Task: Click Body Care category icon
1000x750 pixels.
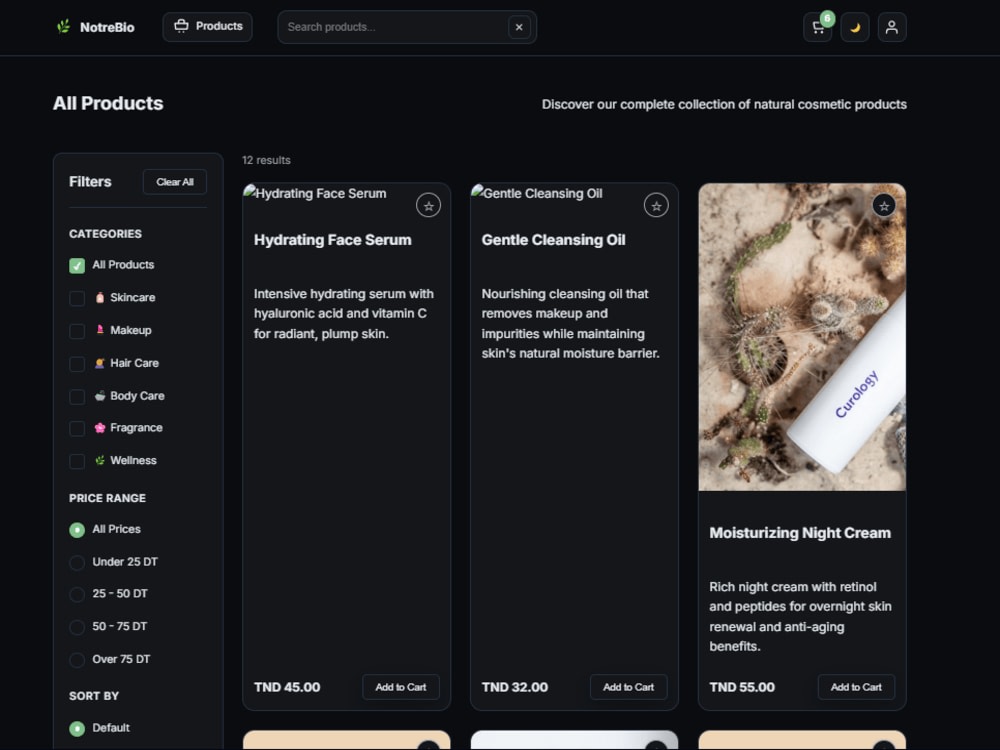Action: tap(99, 395)
